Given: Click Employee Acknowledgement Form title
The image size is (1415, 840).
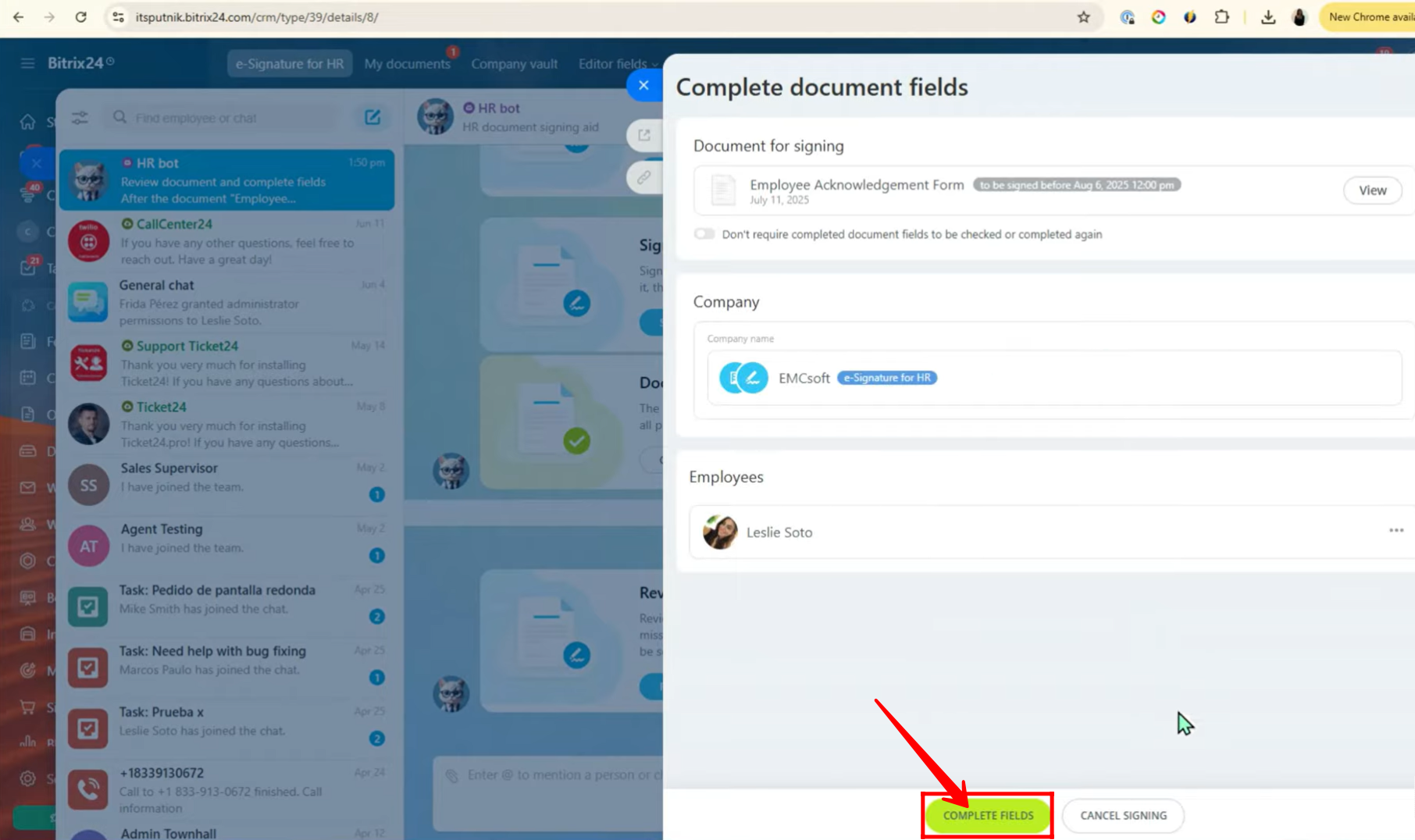Looking at the screenshot, I should pyautogui.click(x=857, y=184).
